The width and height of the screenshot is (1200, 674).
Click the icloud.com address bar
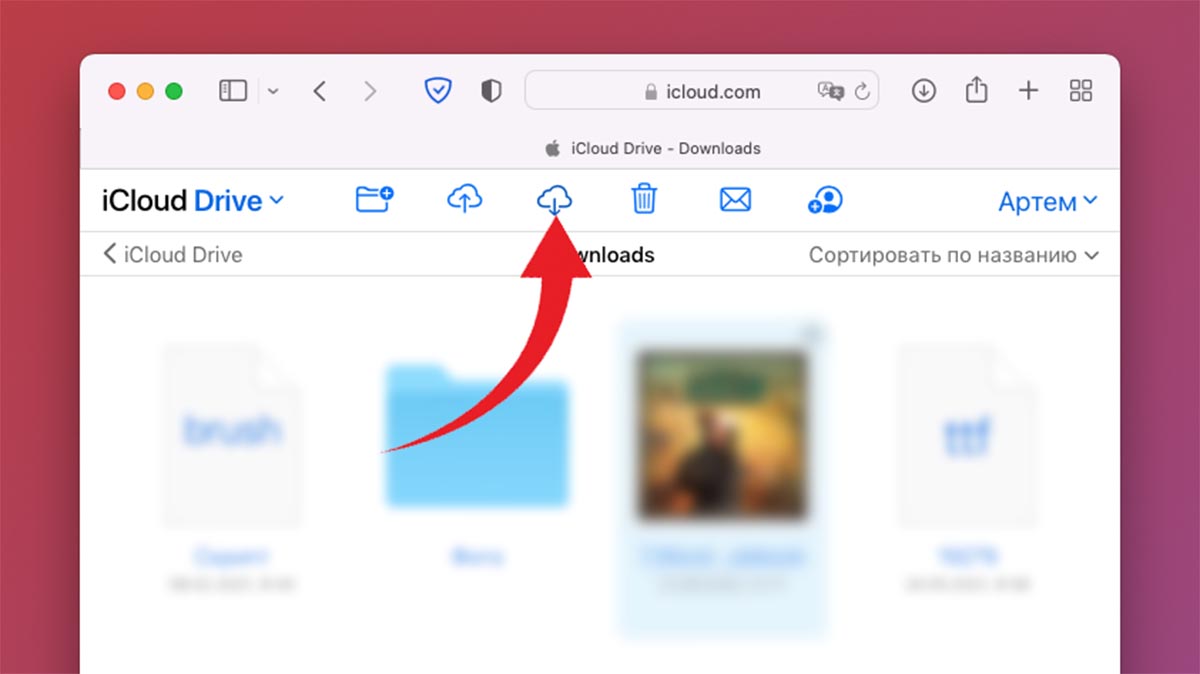702,90
